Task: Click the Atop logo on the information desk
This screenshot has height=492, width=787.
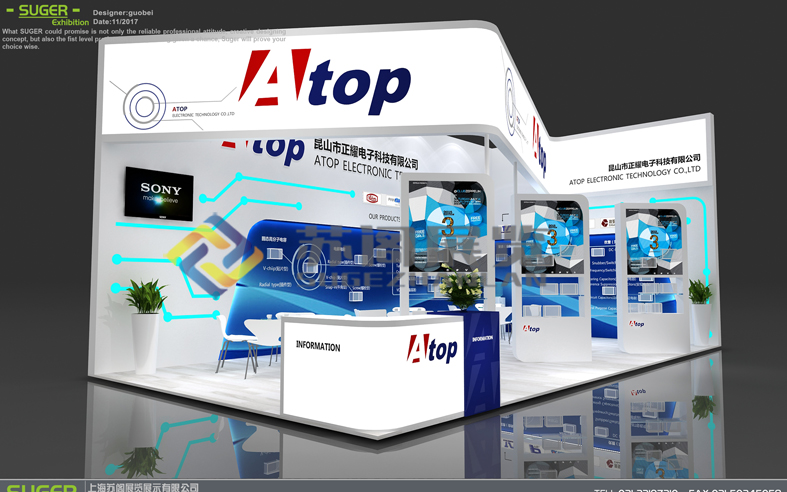Action: click(432, 348)
